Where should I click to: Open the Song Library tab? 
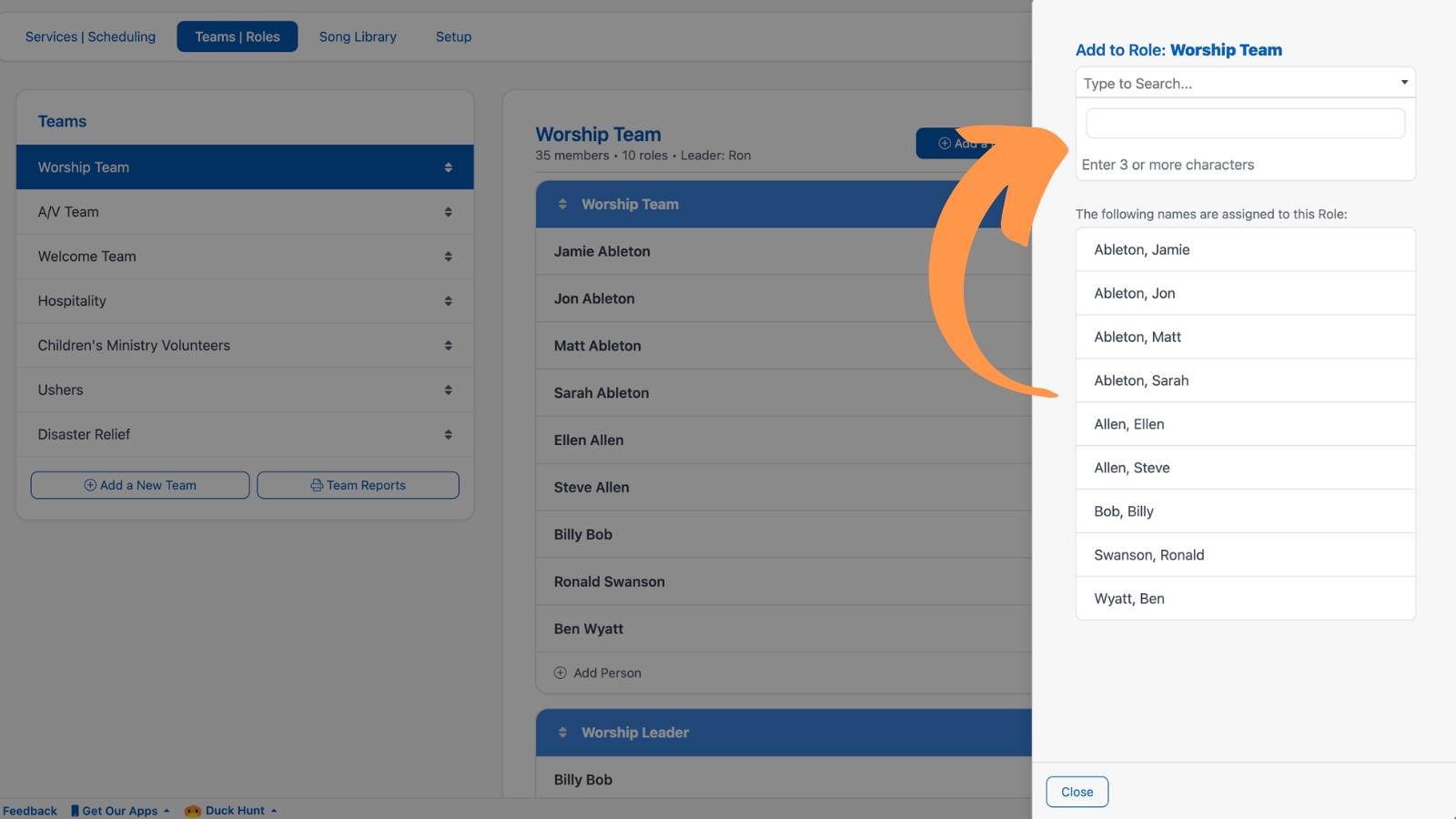[358, 36]
